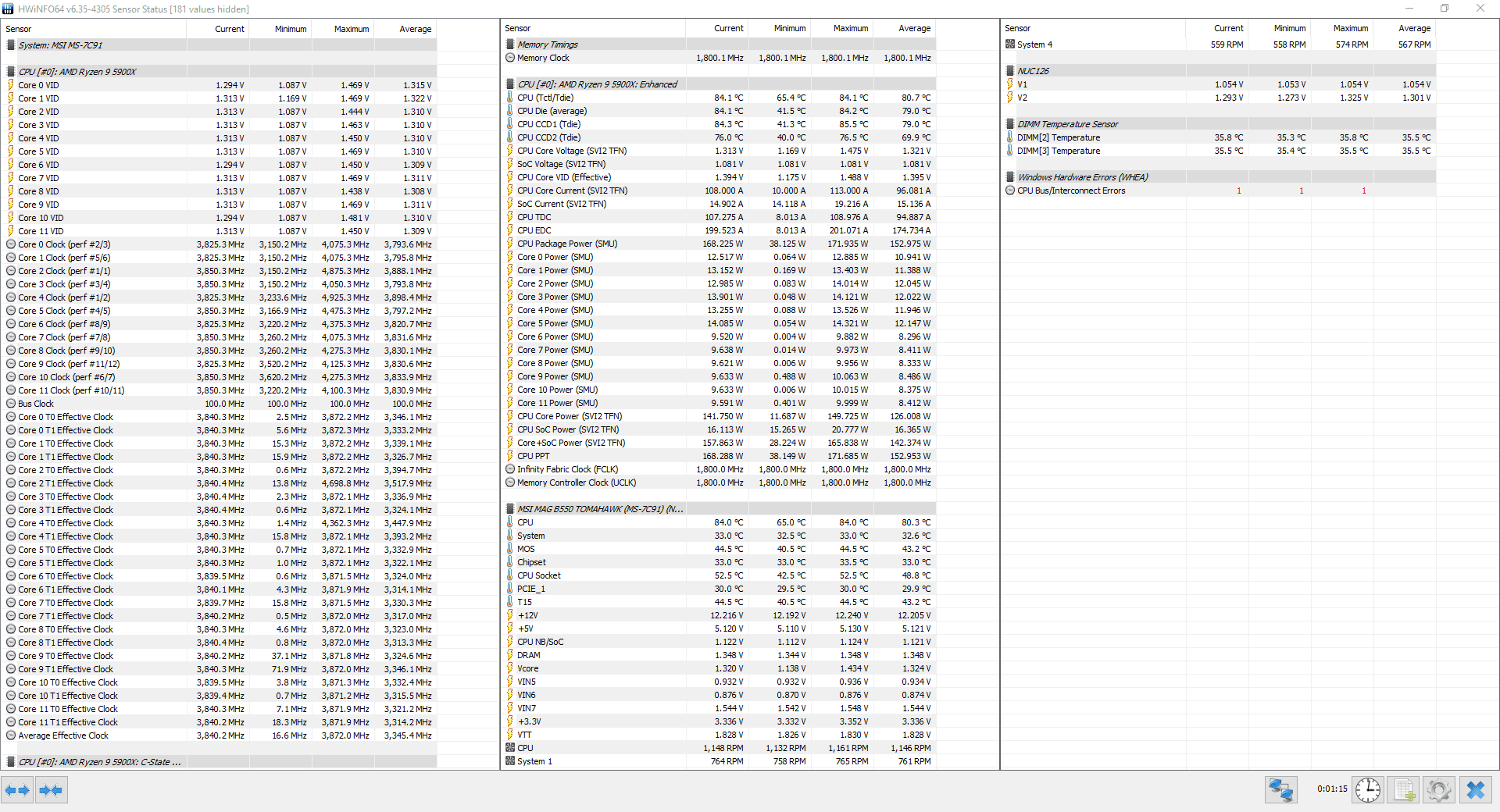
Task: Select the Core 2 Clock (perf #1/1) row
Action: click(x=219, y=271)
